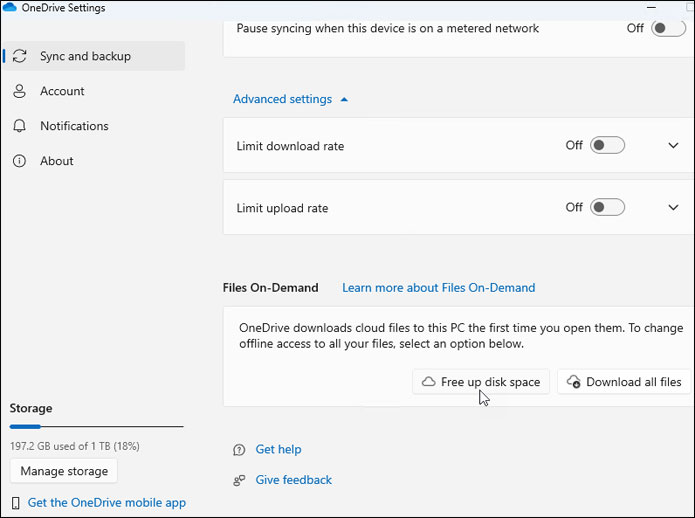Enable the Limit upload rate toggle
The width and height of the screenshot is (695, 518).
pyautogui.click(x=607, y=207)
